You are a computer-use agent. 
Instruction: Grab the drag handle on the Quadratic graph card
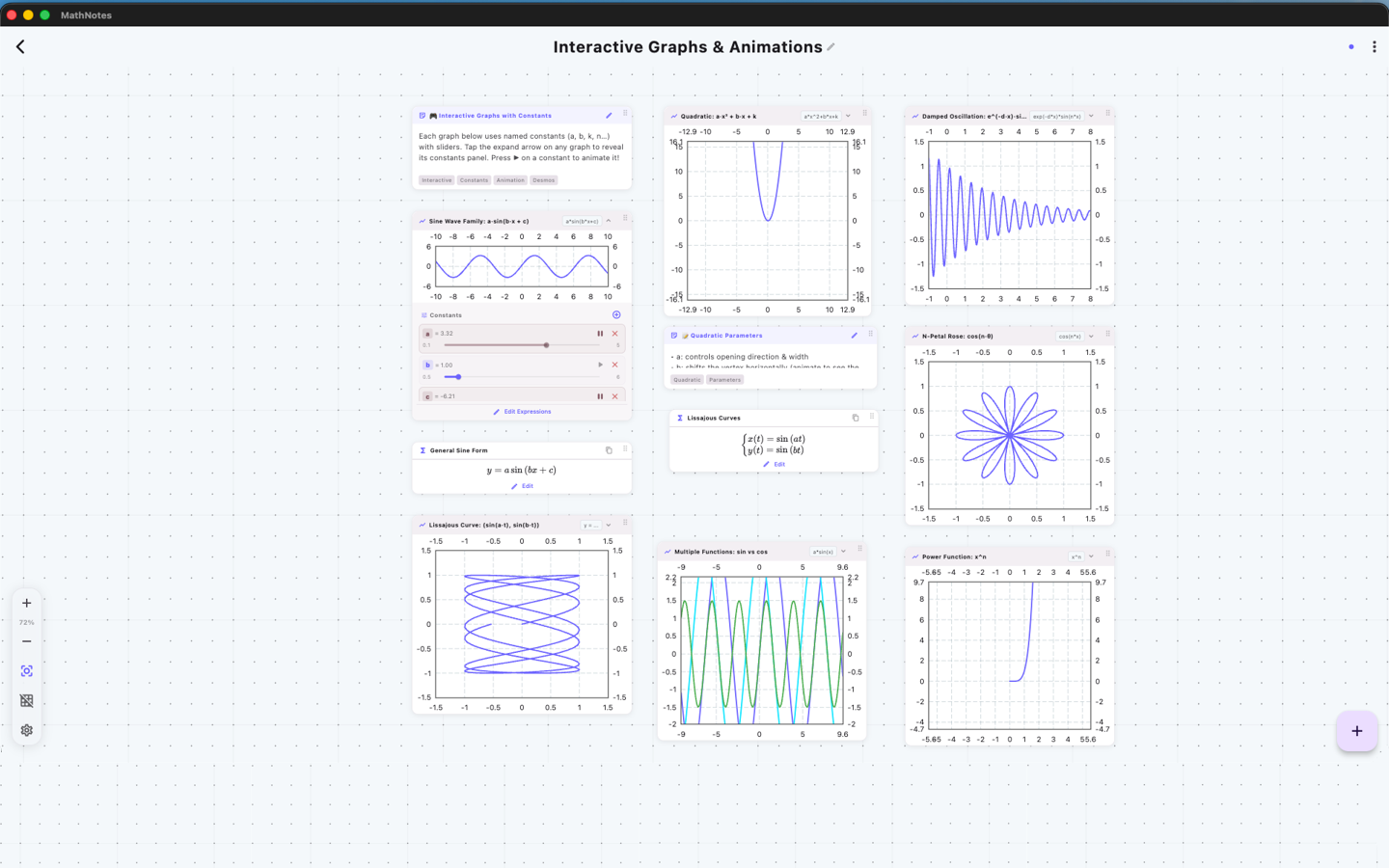[x=864, y=114]
